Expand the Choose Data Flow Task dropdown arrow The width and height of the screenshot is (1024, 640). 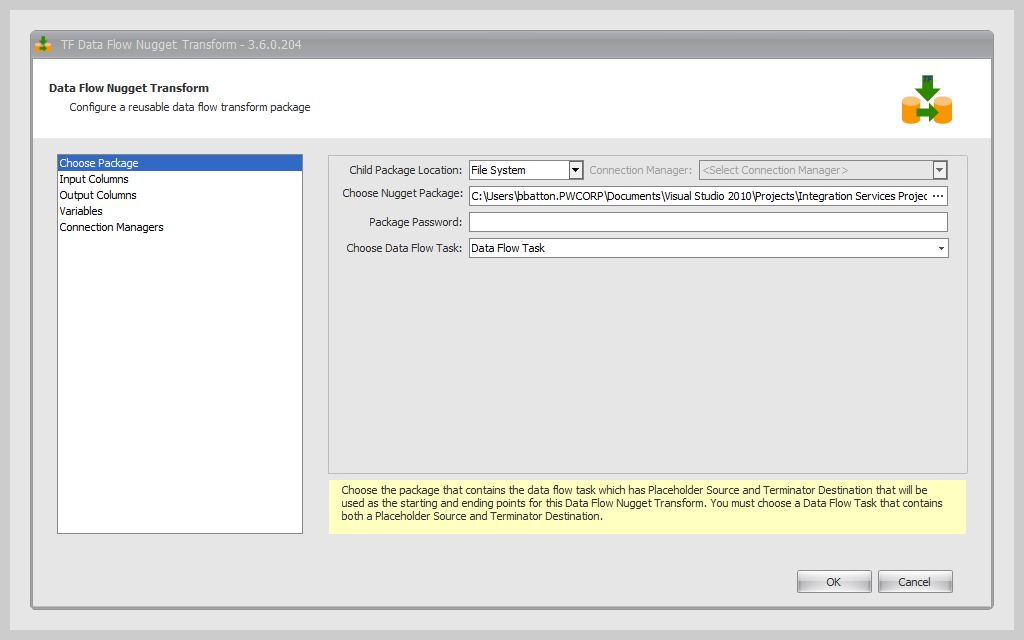(x=940, y=248)
